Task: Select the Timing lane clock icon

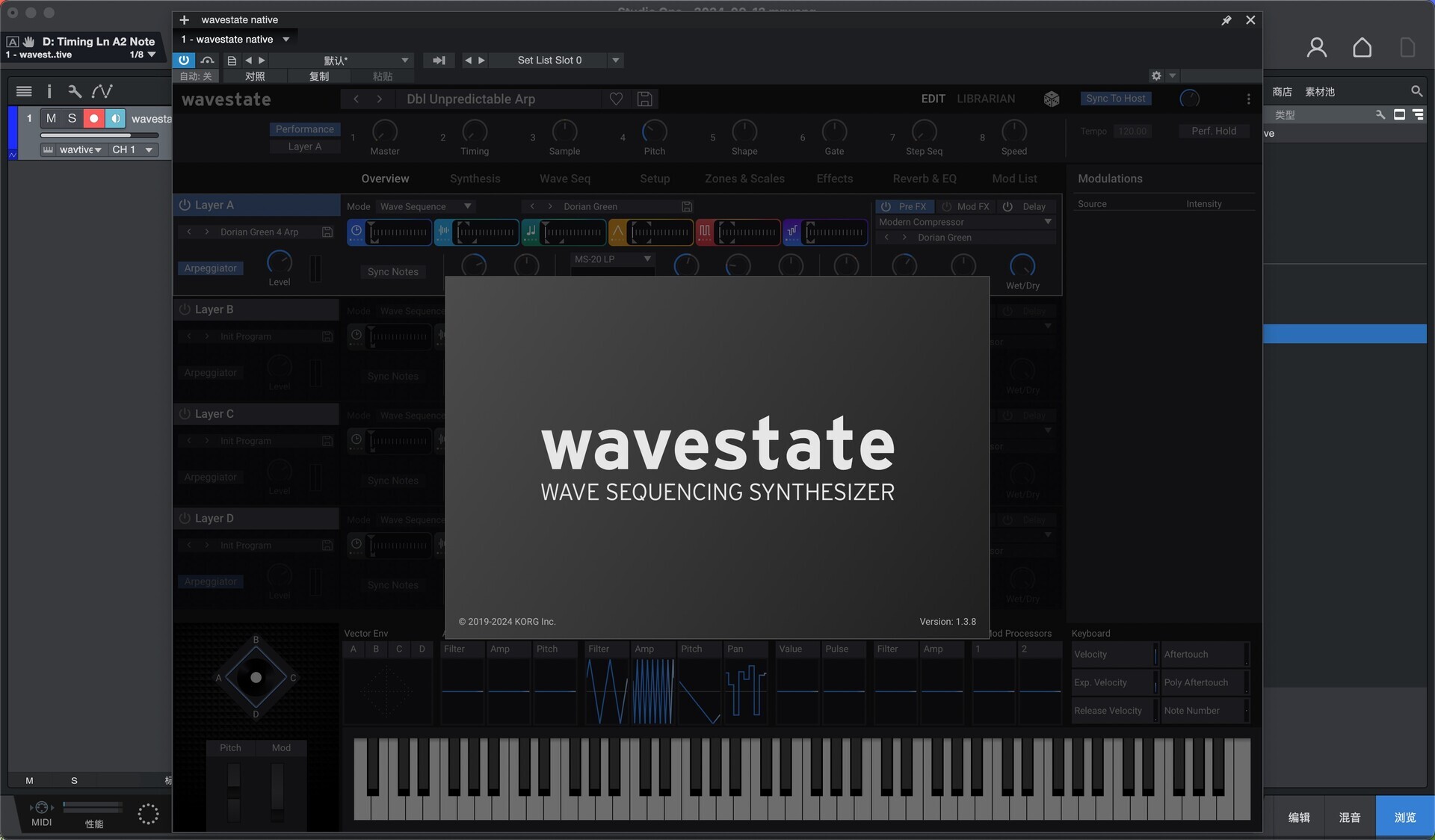Action: point(357,232)
